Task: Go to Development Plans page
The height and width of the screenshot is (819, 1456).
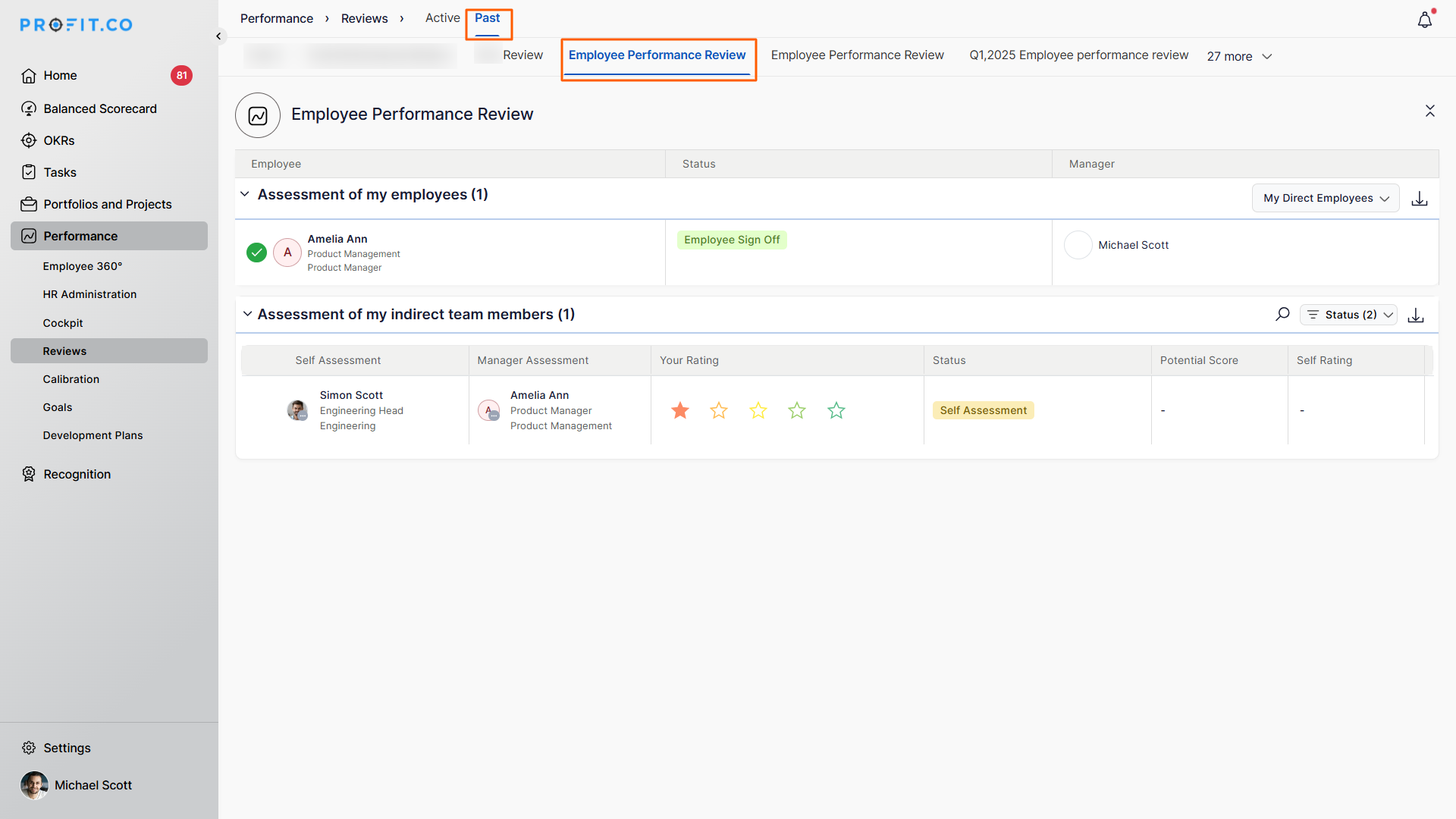Action: (93, 435)
